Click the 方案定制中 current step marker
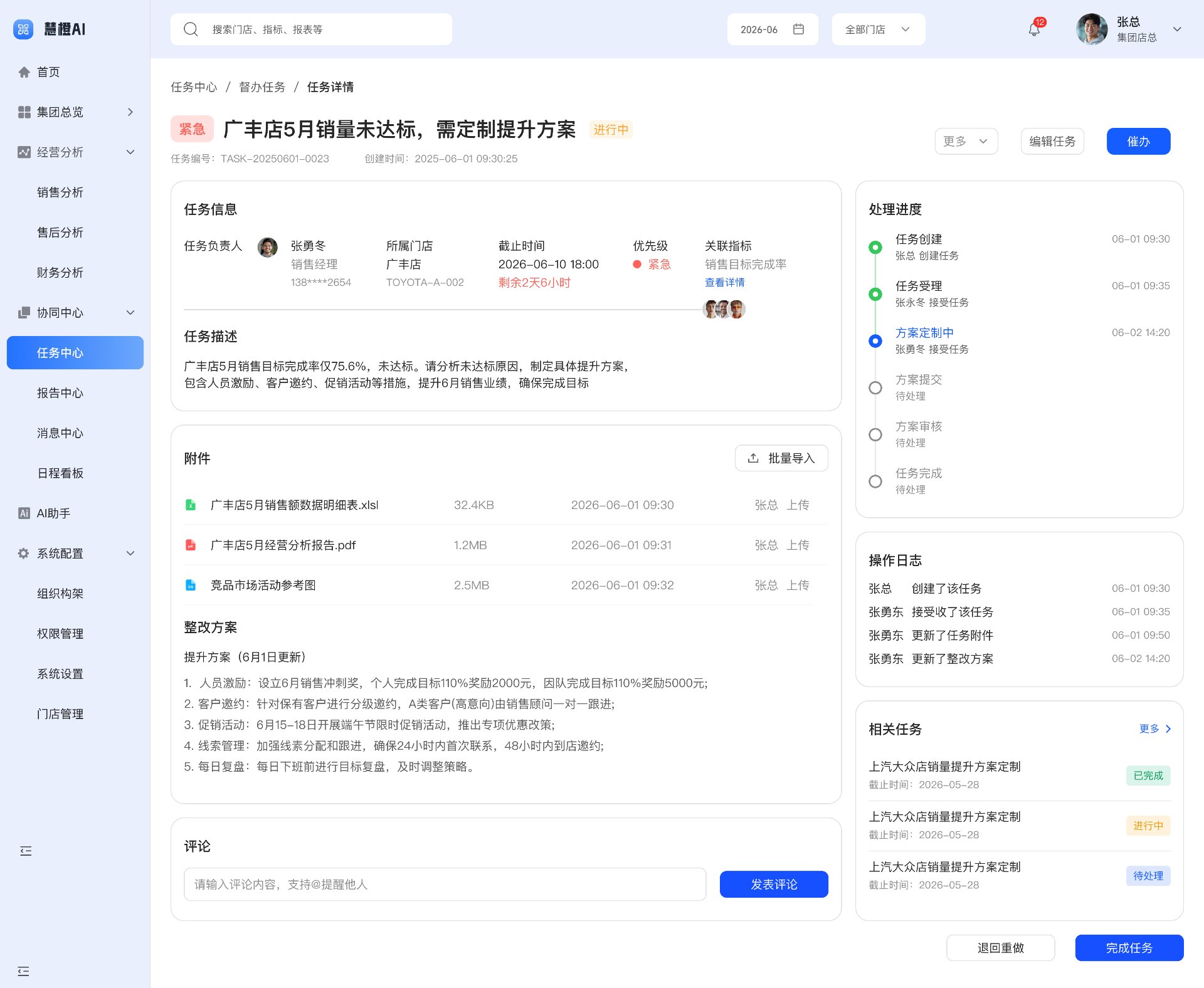Screen dimensions: 1204x988 [875, 341]
